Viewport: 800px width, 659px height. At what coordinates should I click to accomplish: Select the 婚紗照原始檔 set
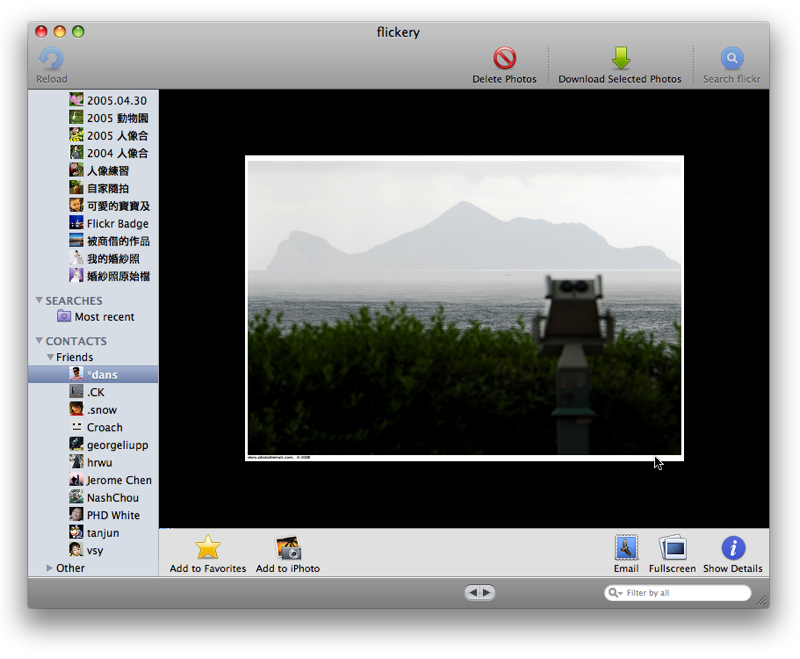93,276
